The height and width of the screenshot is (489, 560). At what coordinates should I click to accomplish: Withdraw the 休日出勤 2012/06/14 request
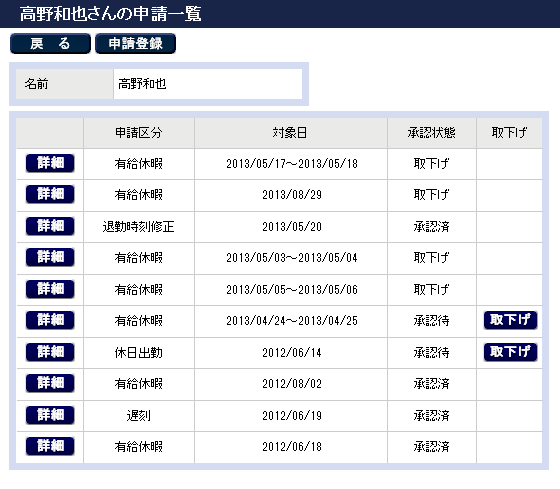click(510, 352)
